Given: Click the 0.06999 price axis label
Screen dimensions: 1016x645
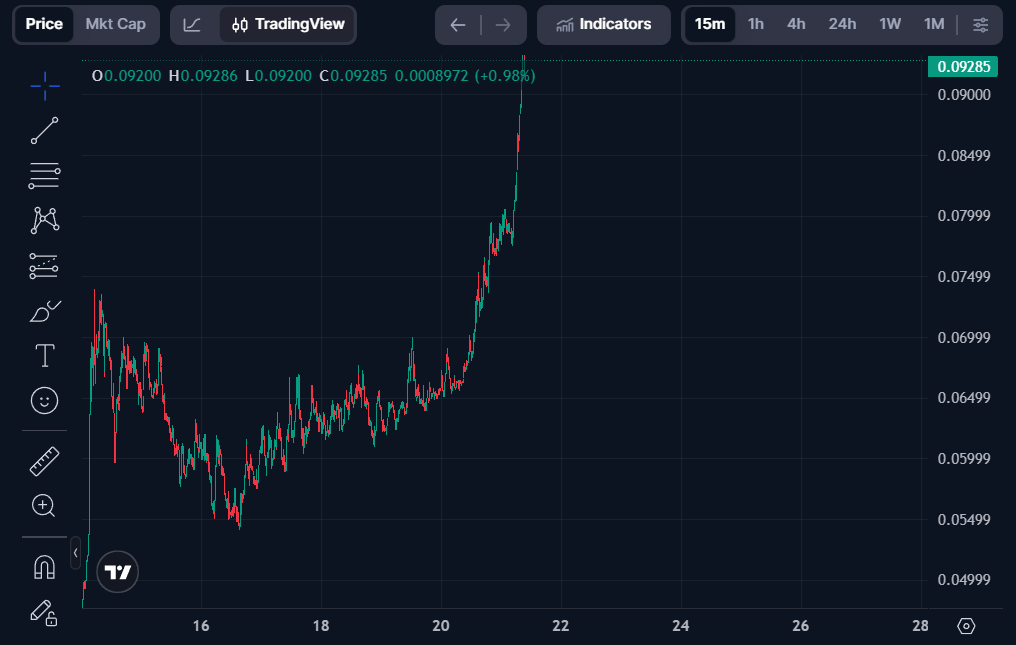Looking at the screenshot, I should click(964, 337).
